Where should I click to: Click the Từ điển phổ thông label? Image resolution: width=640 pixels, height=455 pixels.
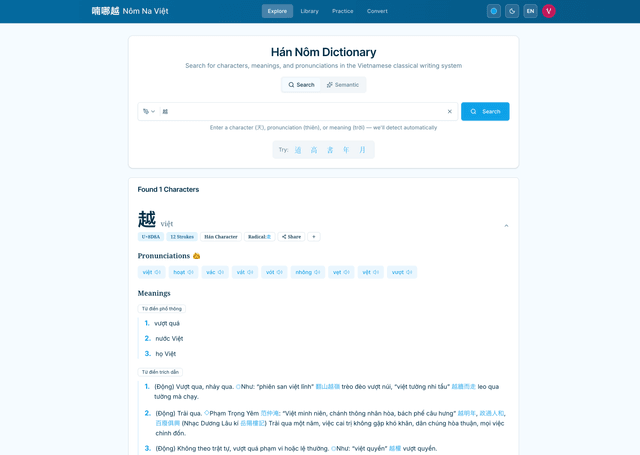click(x=162, y=309)
